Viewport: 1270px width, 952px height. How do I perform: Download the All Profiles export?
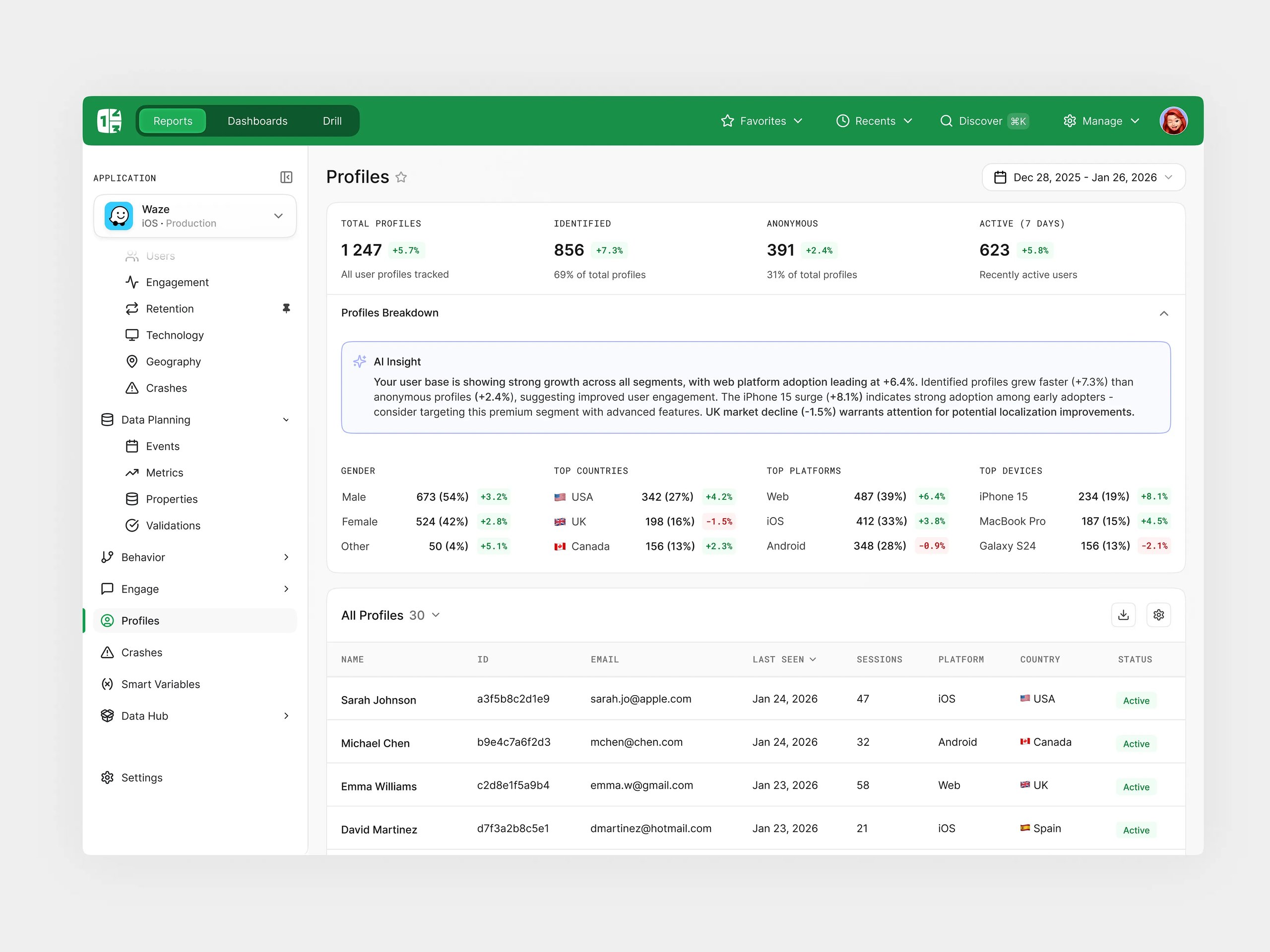click(x=1123, y=614)
